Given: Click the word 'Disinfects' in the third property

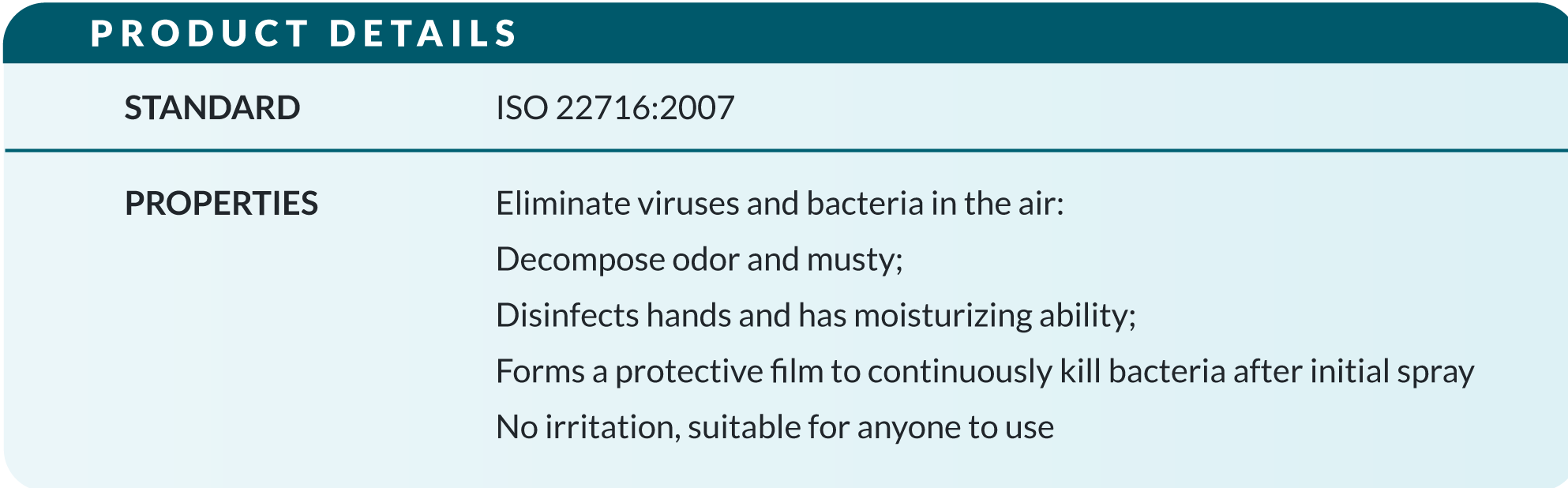Looking at the screenshot, I should point(567,316).
